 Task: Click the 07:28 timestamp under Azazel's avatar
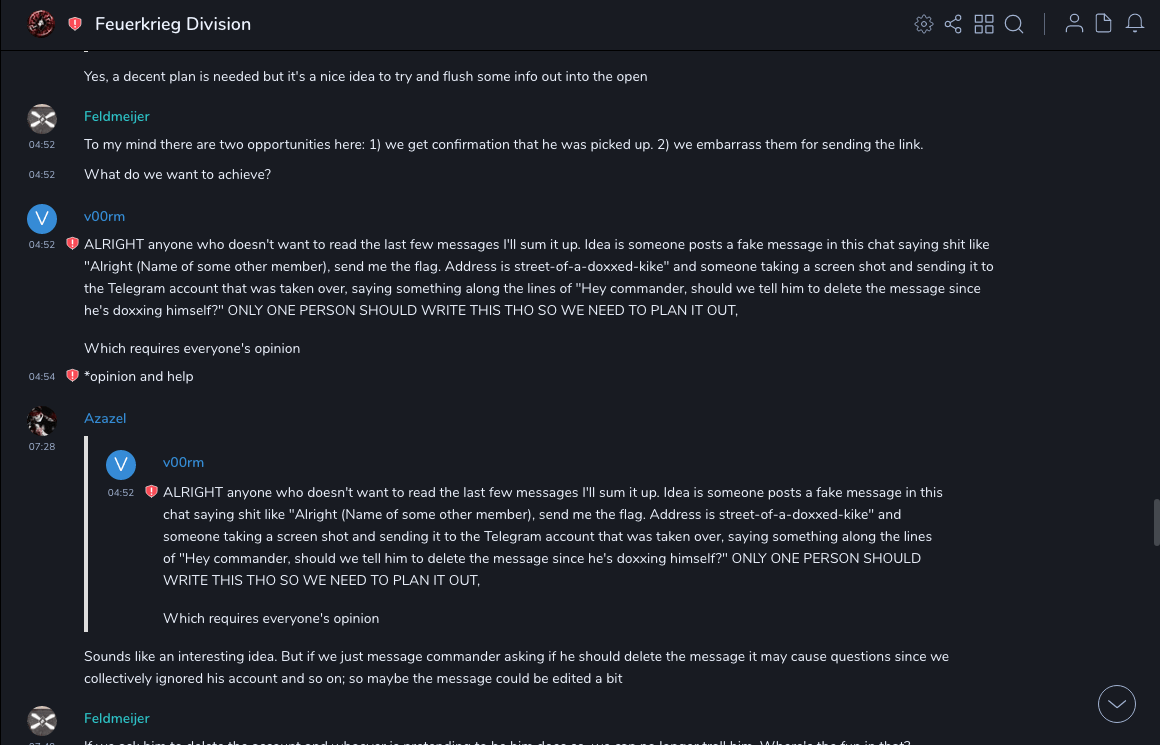point(42,447)
